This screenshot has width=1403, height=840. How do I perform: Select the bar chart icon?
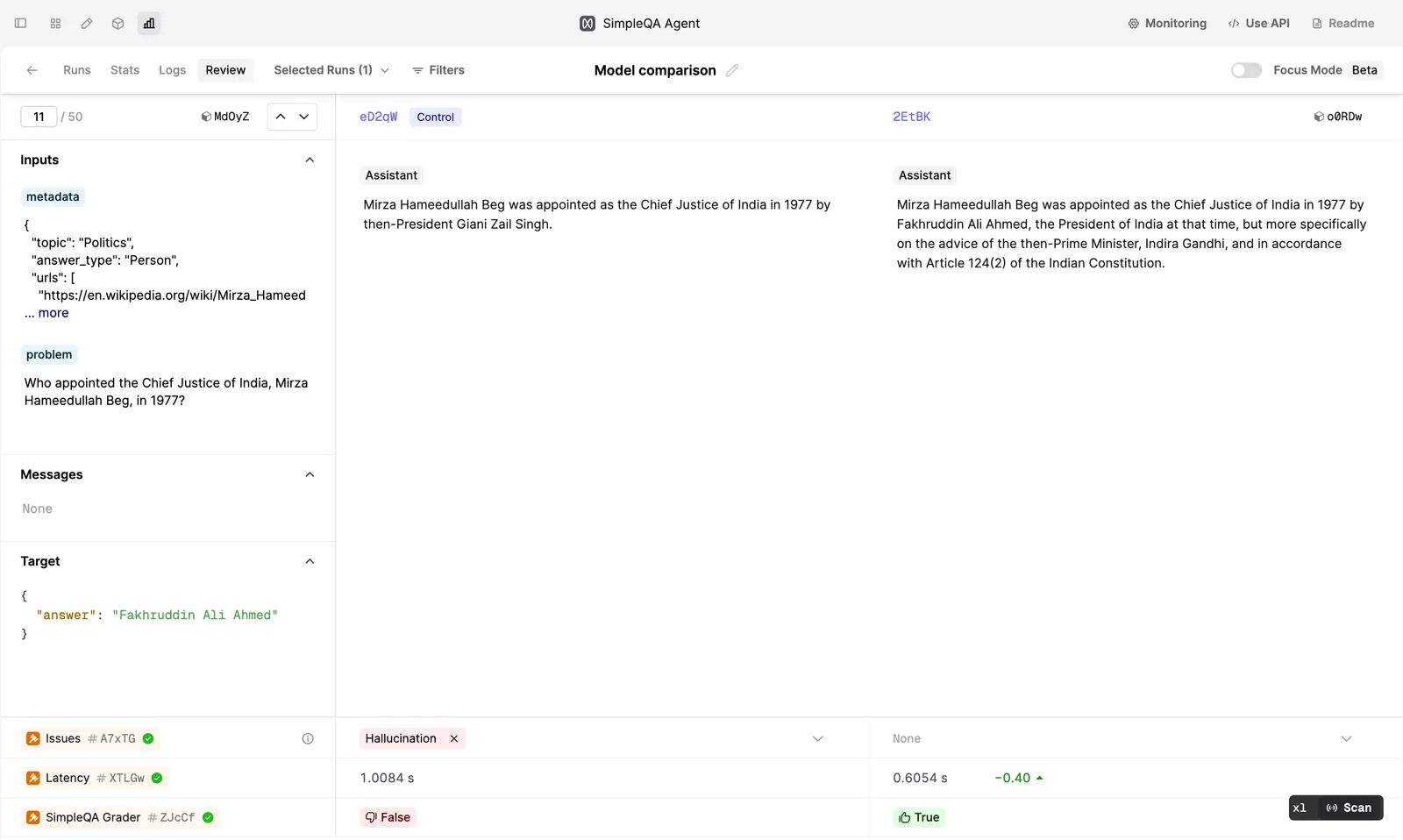pyautogui.click(x=149, y=24)
